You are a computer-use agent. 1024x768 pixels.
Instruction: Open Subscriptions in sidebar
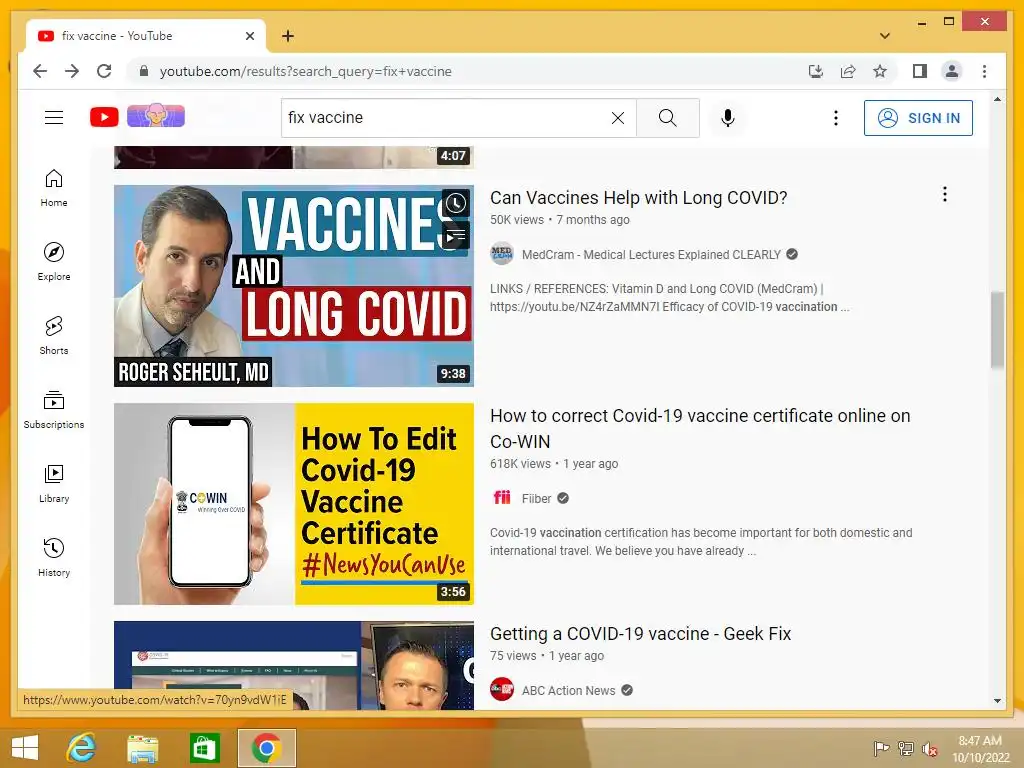[x=54, y=409]
